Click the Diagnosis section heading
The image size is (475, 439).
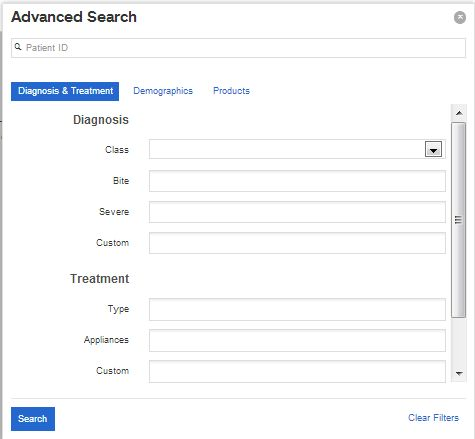coord(101,120)
